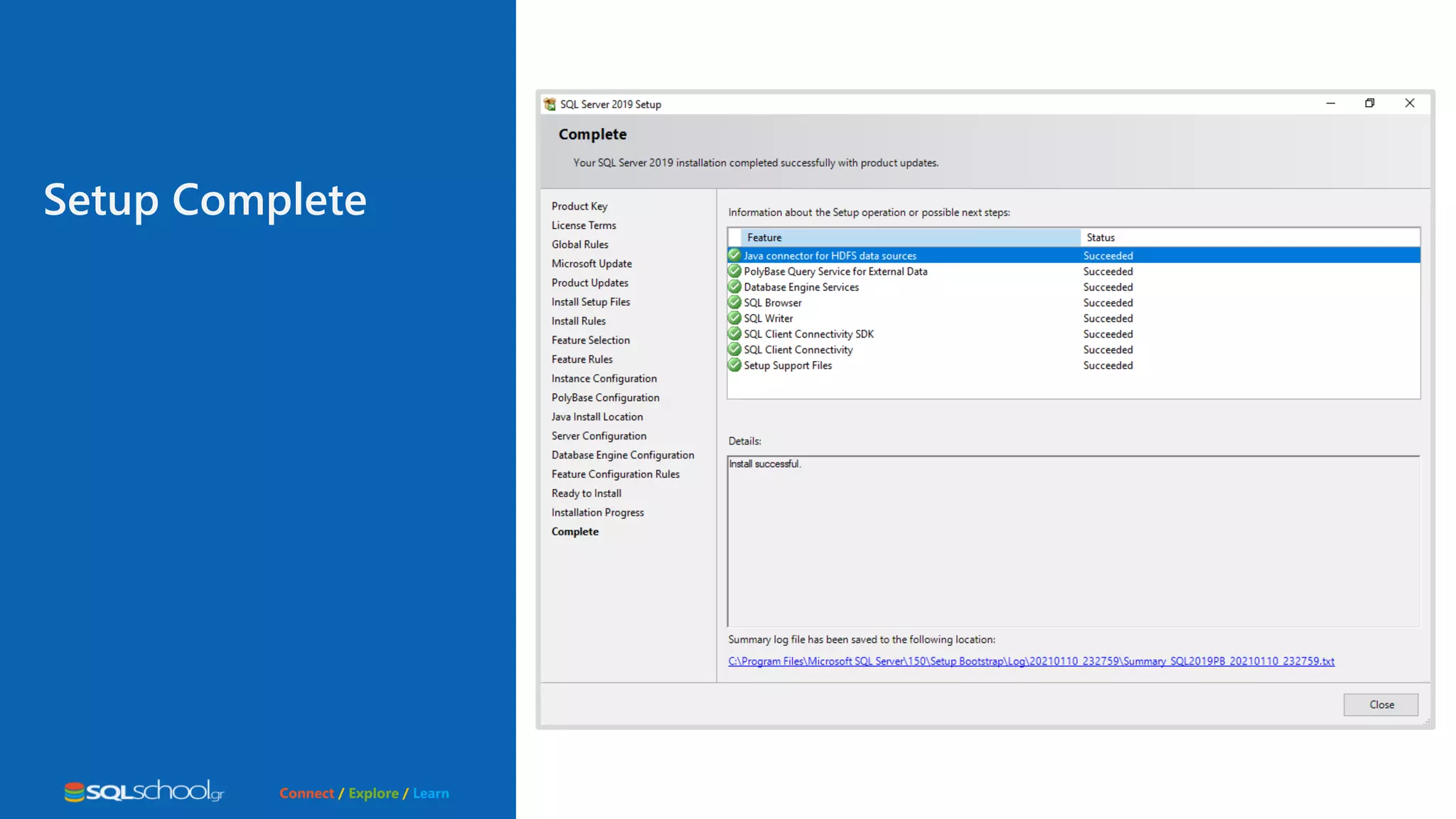This screenshot has height=819, width=1456.
Task: Click green check icon beside Database Engine Services
Action: click(x=734, y=287)
